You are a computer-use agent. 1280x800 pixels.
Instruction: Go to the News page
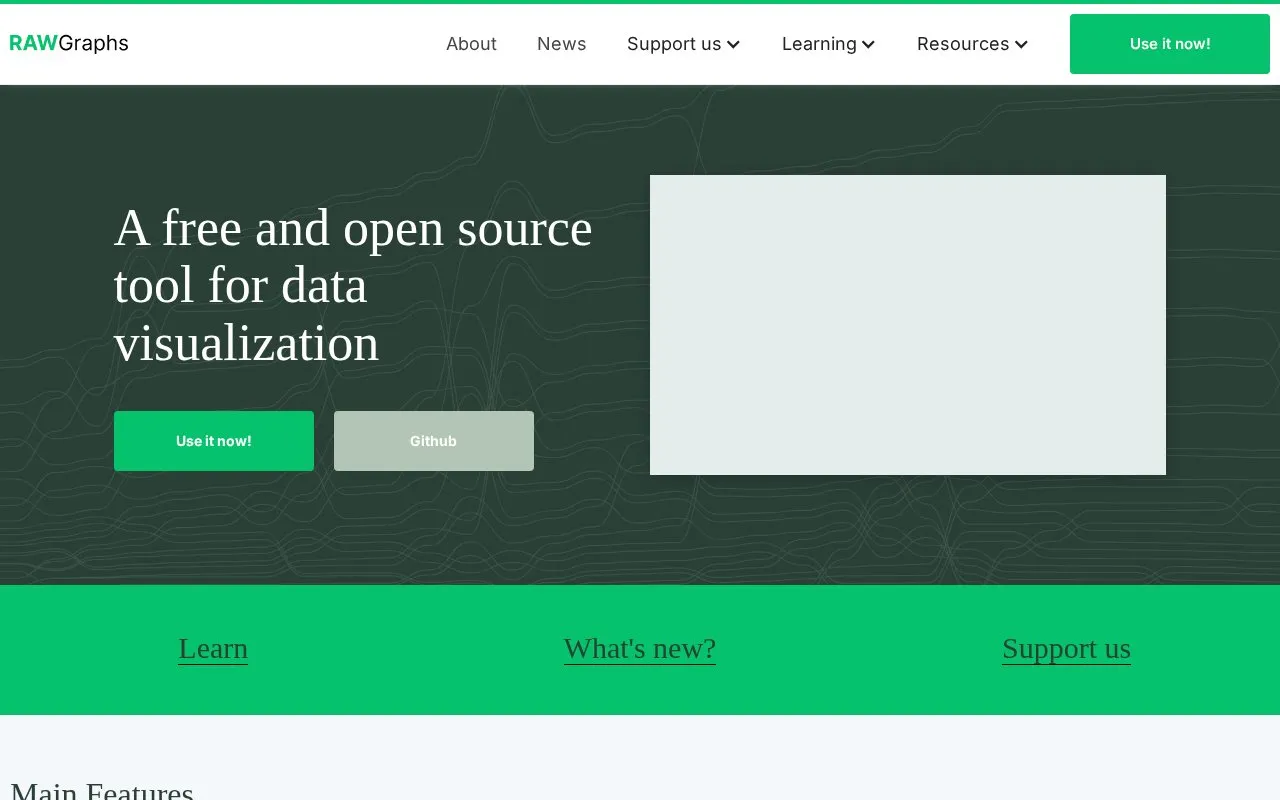point(562,44)
